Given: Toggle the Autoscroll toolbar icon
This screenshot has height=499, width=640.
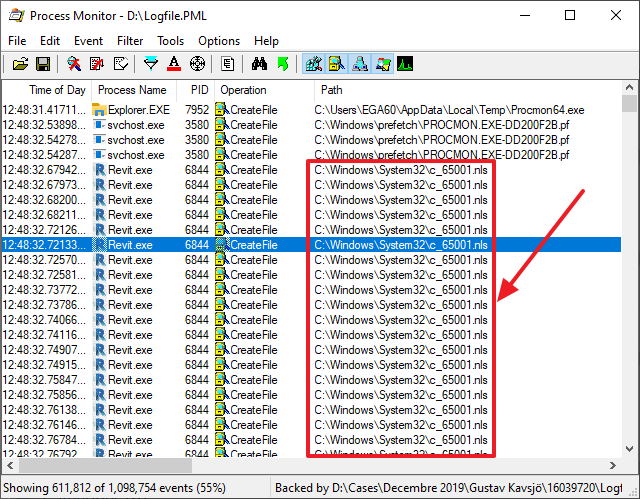Looking at the screenshot, I should point(97,64).
